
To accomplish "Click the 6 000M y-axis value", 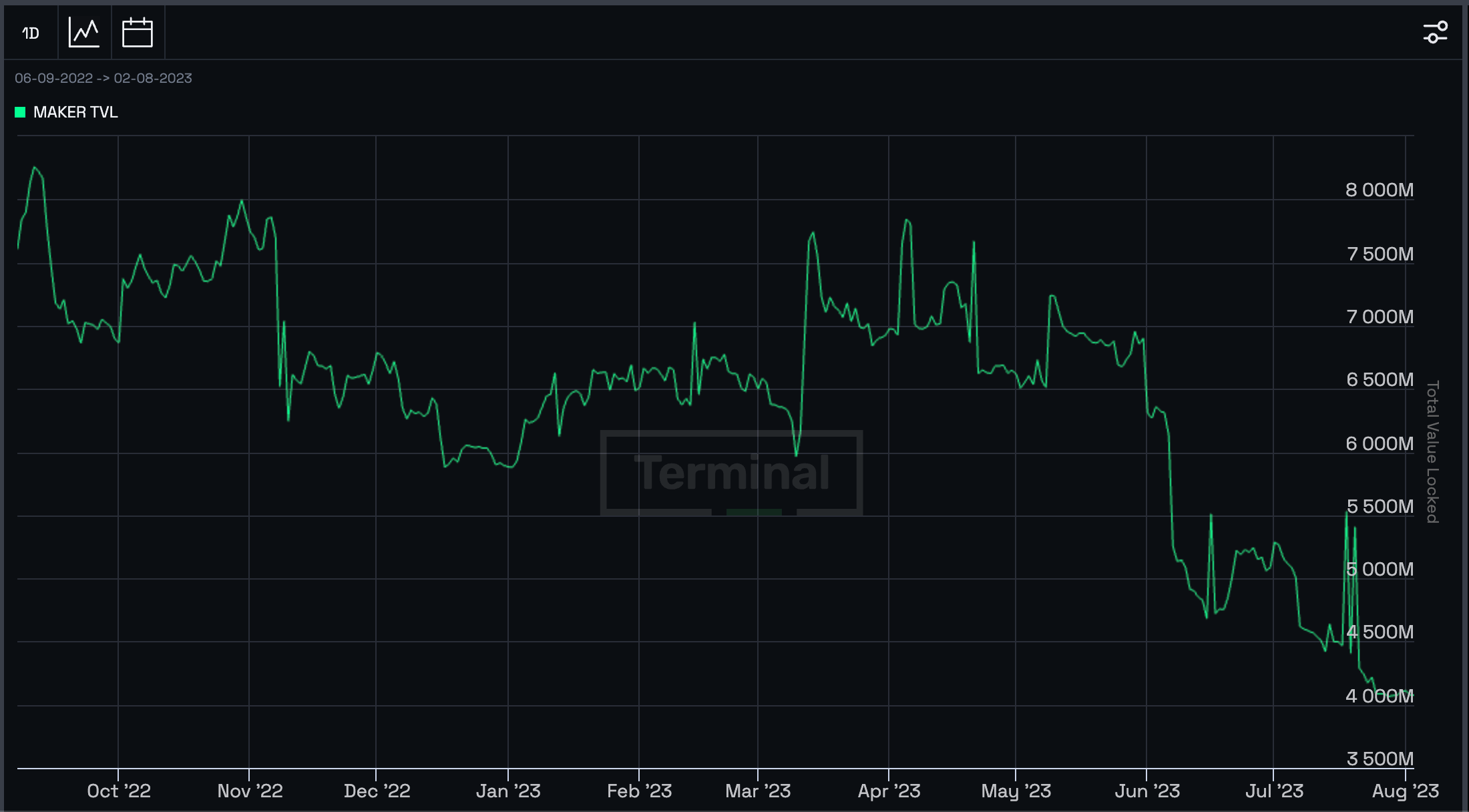I will coord(1380,444).
